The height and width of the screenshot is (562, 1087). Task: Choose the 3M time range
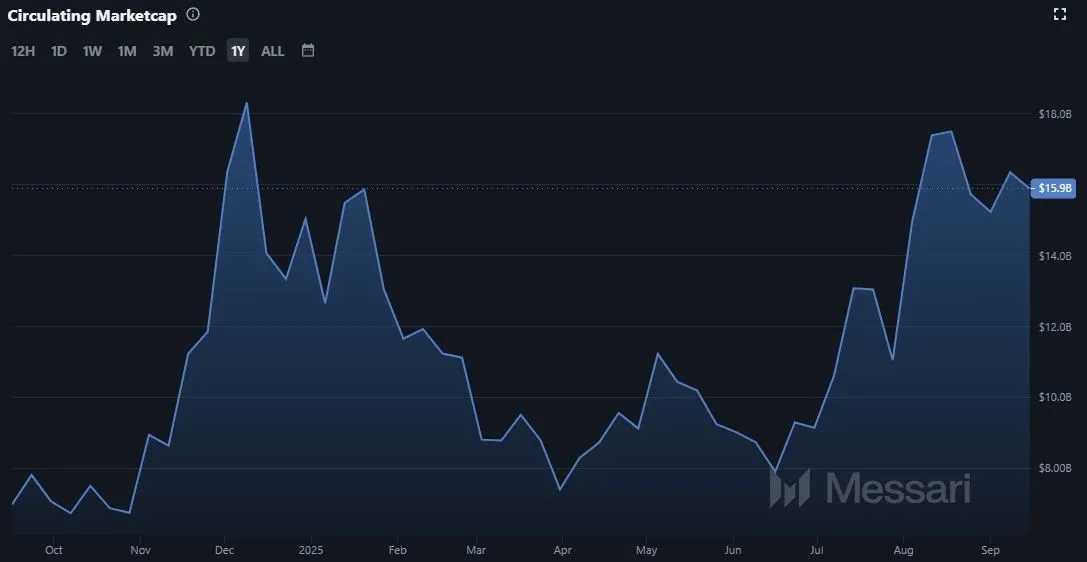pos(163,51)
